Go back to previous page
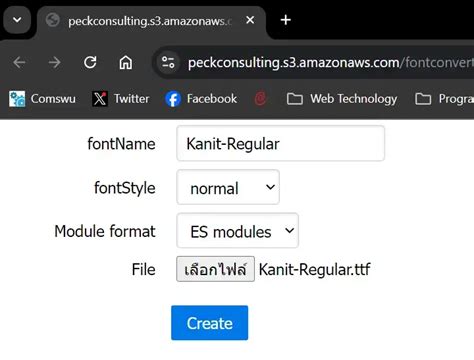This screenshot has width=474, height=360. click(19, 62)
